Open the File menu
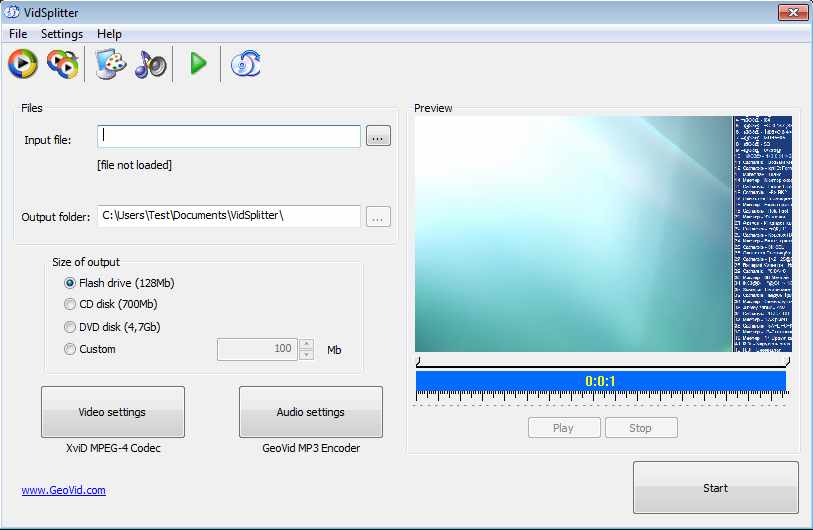The height and width of the screenshot is (530, 813). (18, 34)
